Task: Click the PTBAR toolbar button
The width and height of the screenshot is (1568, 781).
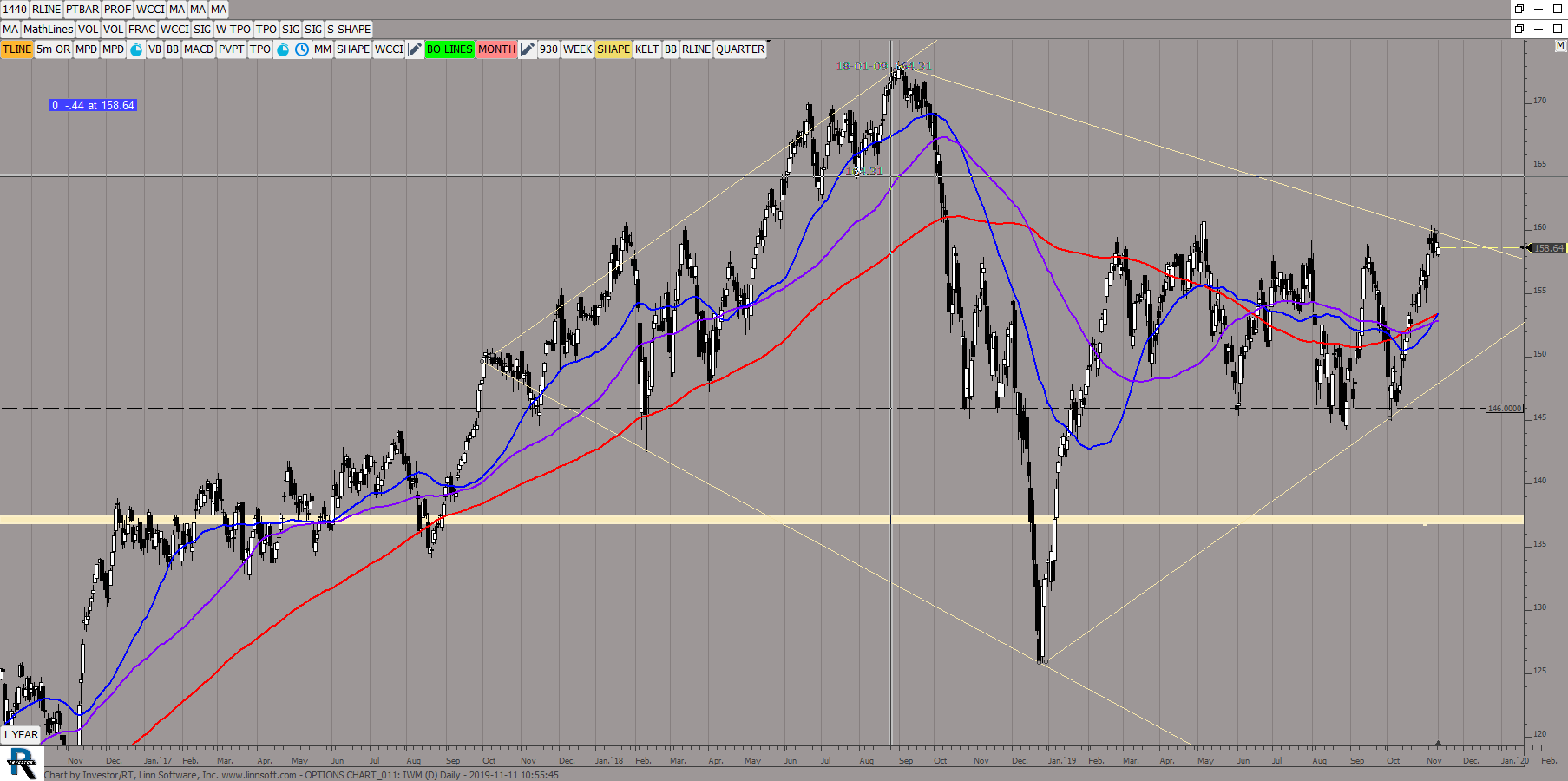Action: [x=82, y=10]
